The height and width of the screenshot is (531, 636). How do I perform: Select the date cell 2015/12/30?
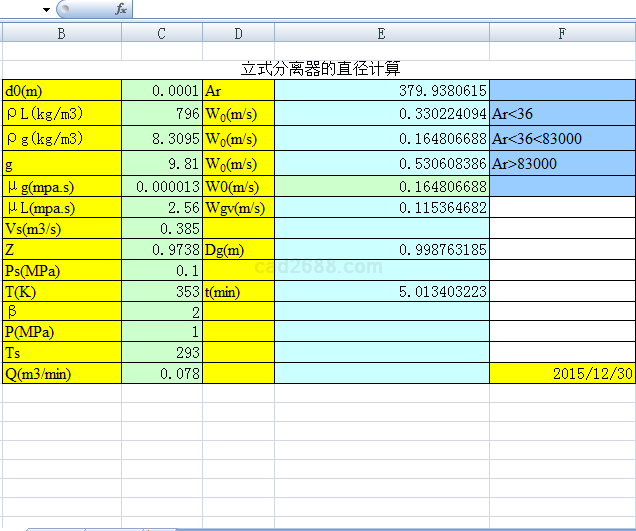pyautogui.click(x=562, y=373)
